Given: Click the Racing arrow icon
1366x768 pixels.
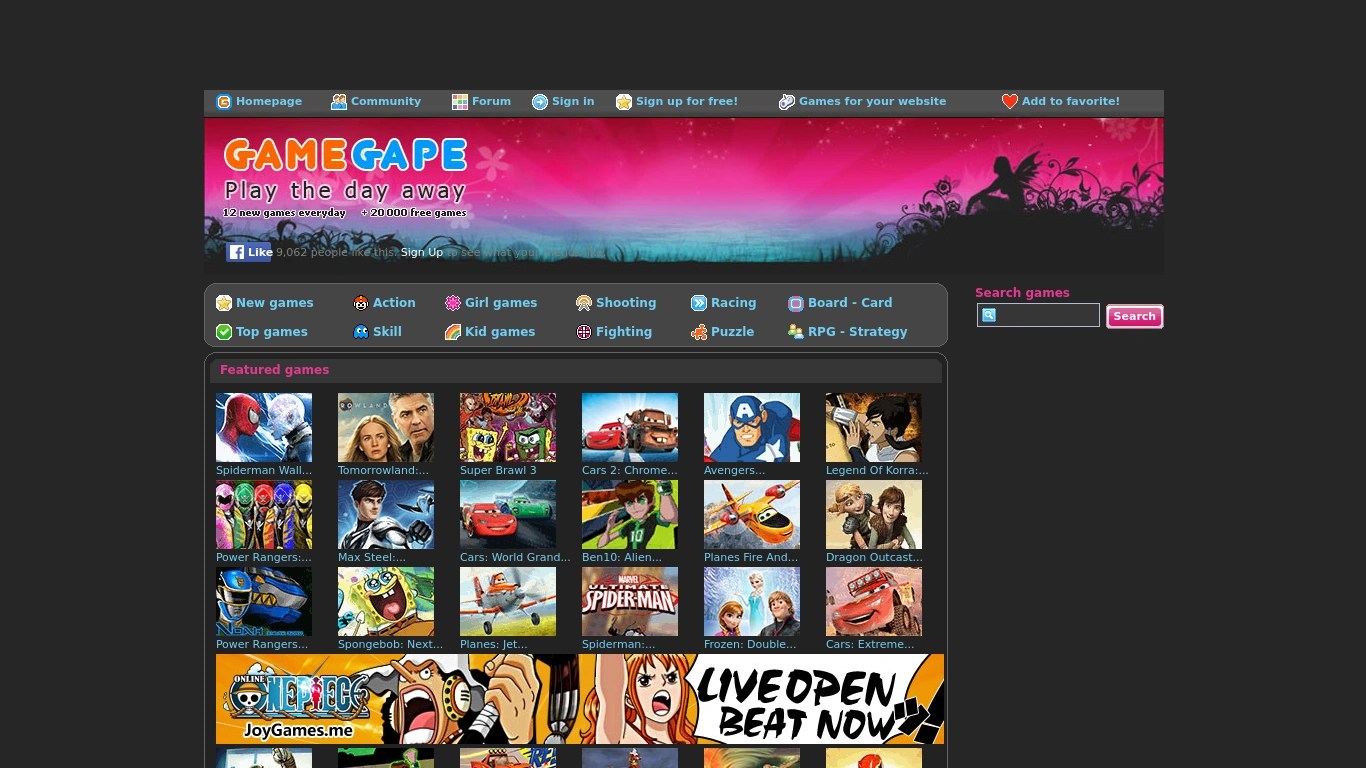Looking at the screenshot, I should (699, 303).
